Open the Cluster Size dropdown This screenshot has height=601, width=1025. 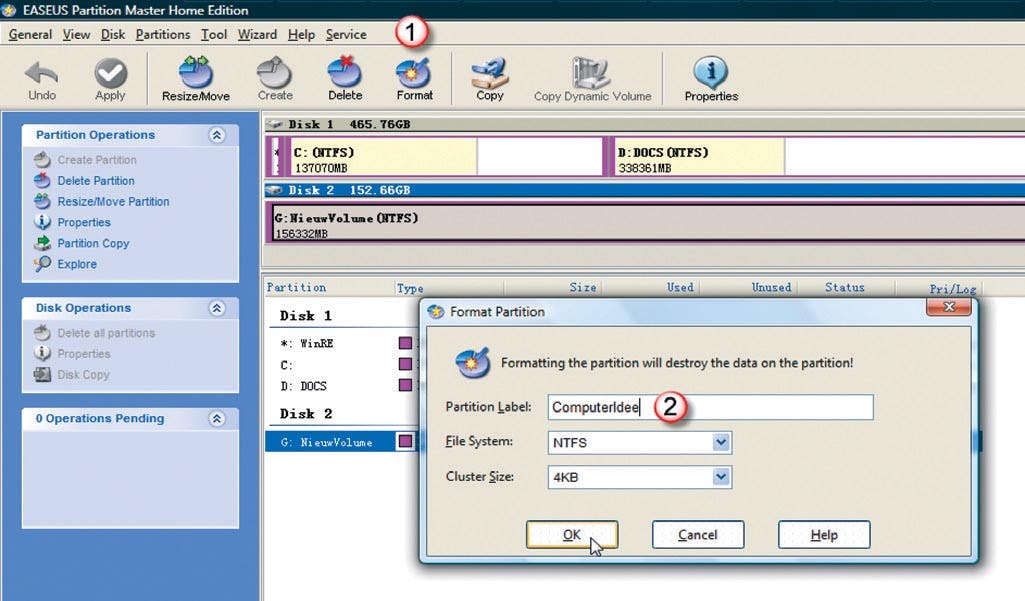click(x=720, y=477)
